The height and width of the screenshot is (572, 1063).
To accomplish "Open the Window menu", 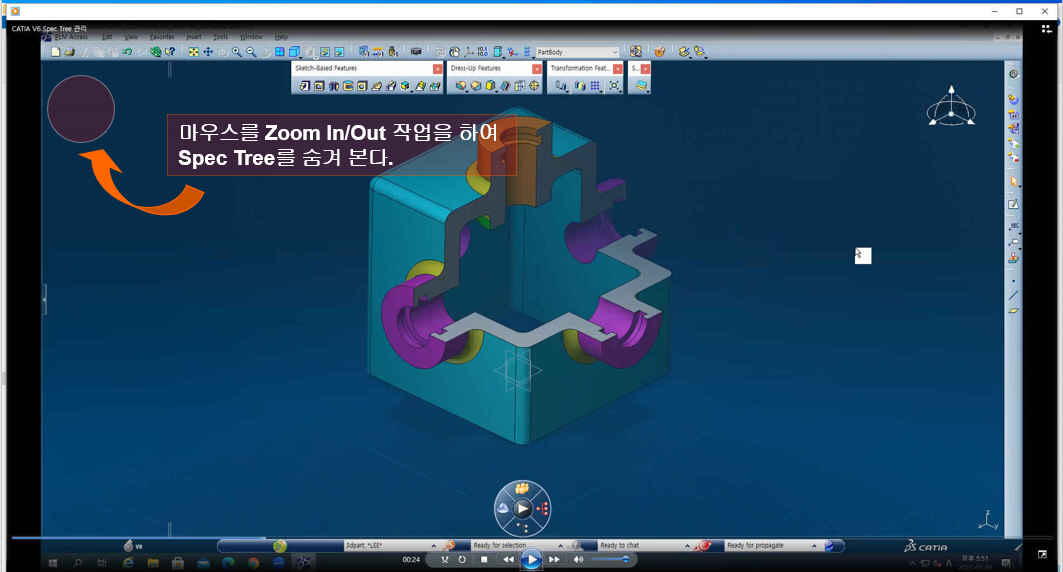I will pos(251,37).
